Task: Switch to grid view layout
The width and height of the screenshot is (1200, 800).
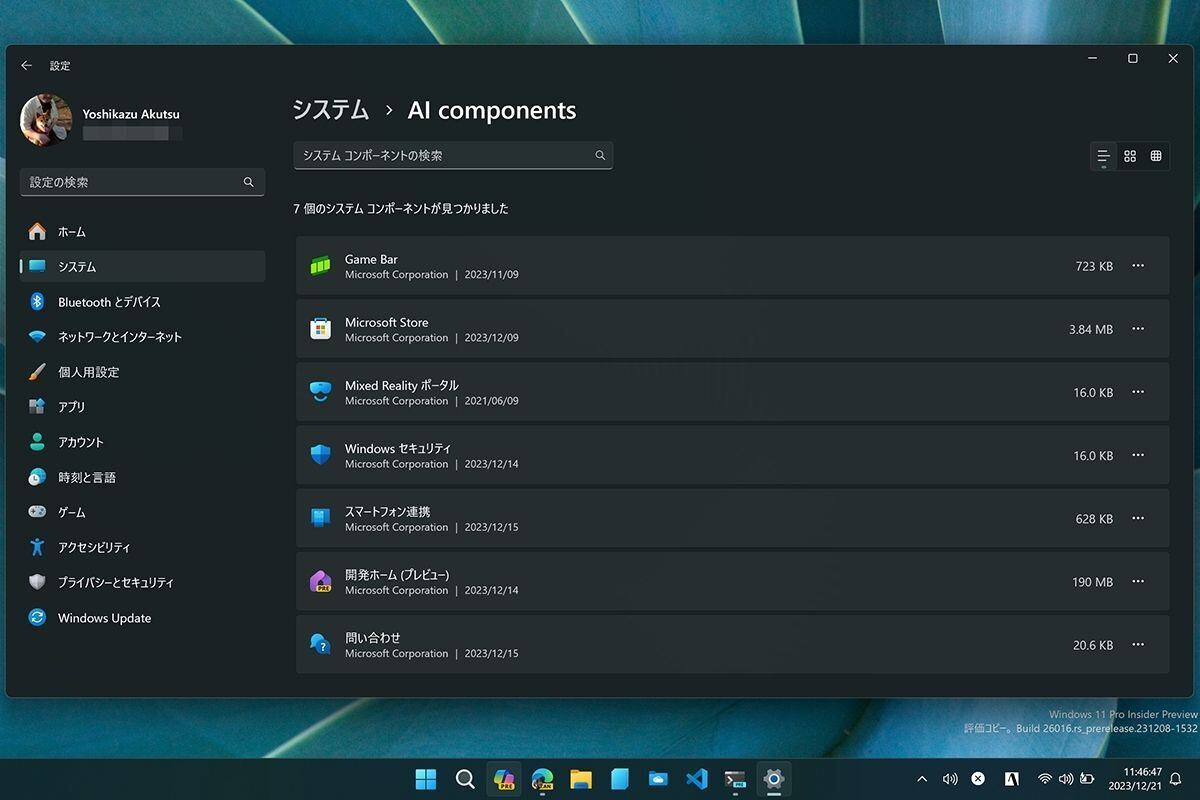Action: pos(1130,156)
